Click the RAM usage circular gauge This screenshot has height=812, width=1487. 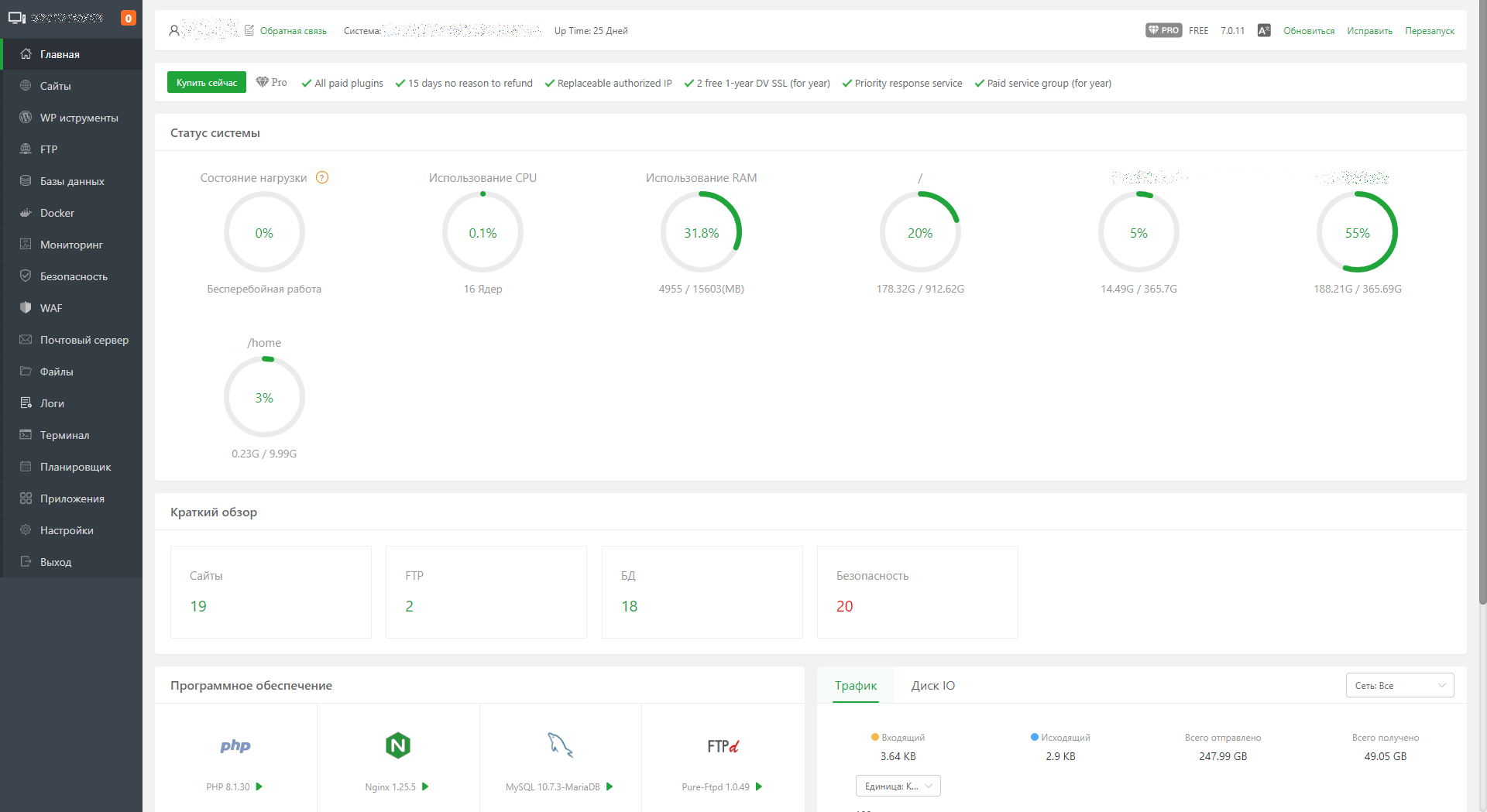tap(701, 232)
